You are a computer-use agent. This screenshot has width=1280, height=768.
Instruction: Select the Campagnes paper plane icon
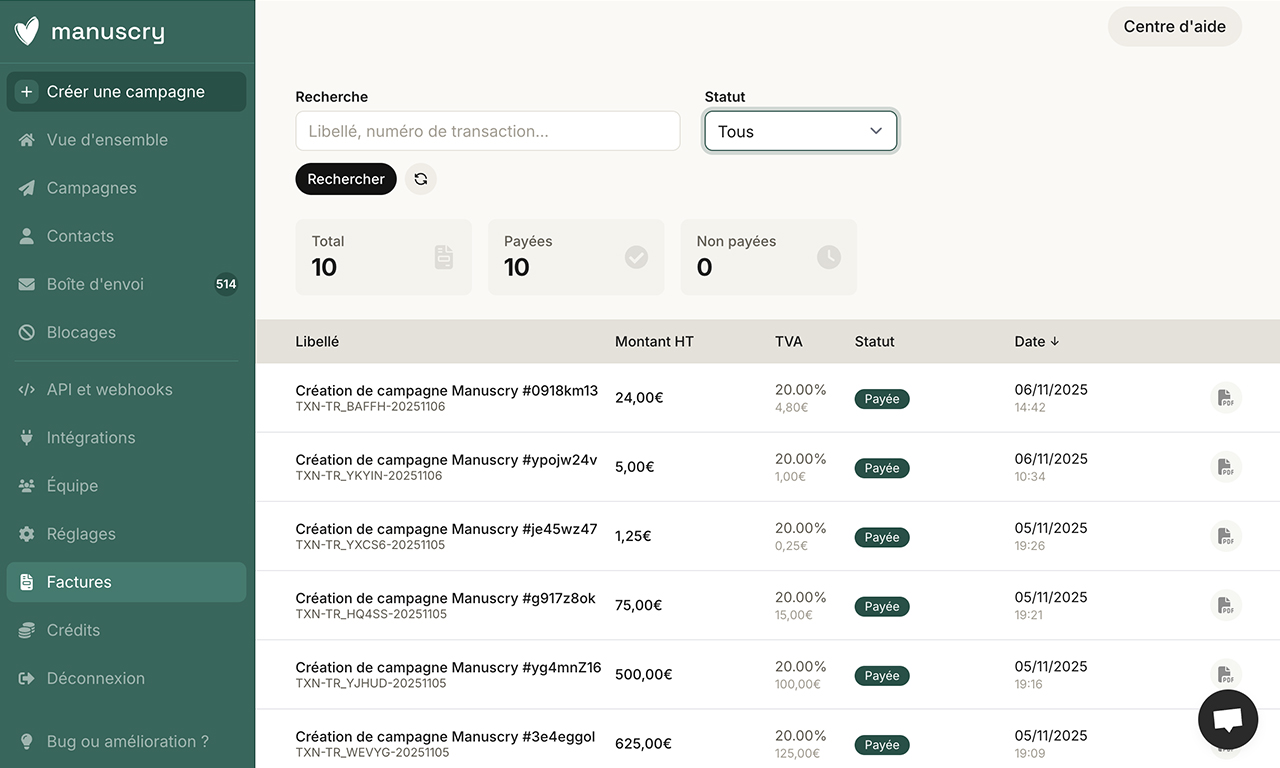26,188
